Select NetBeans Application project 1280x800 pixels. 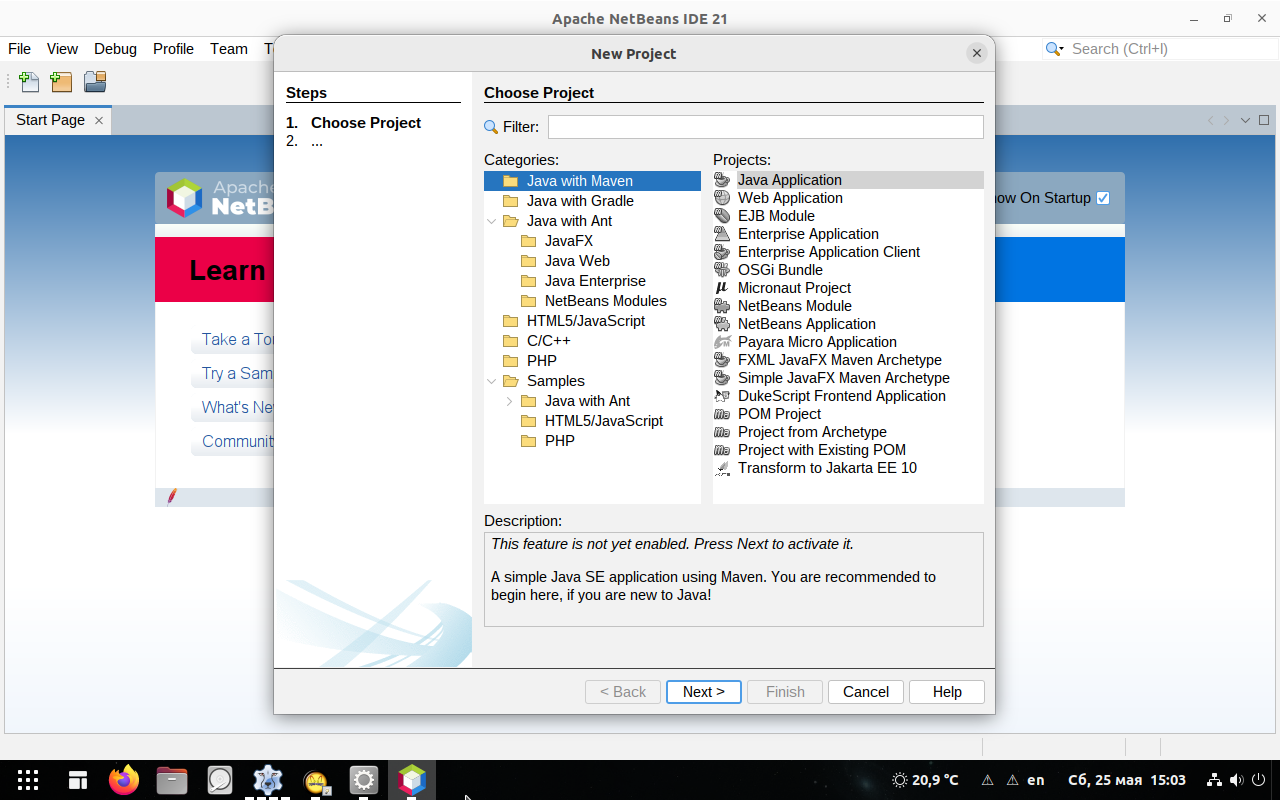(x=807, y=324)
